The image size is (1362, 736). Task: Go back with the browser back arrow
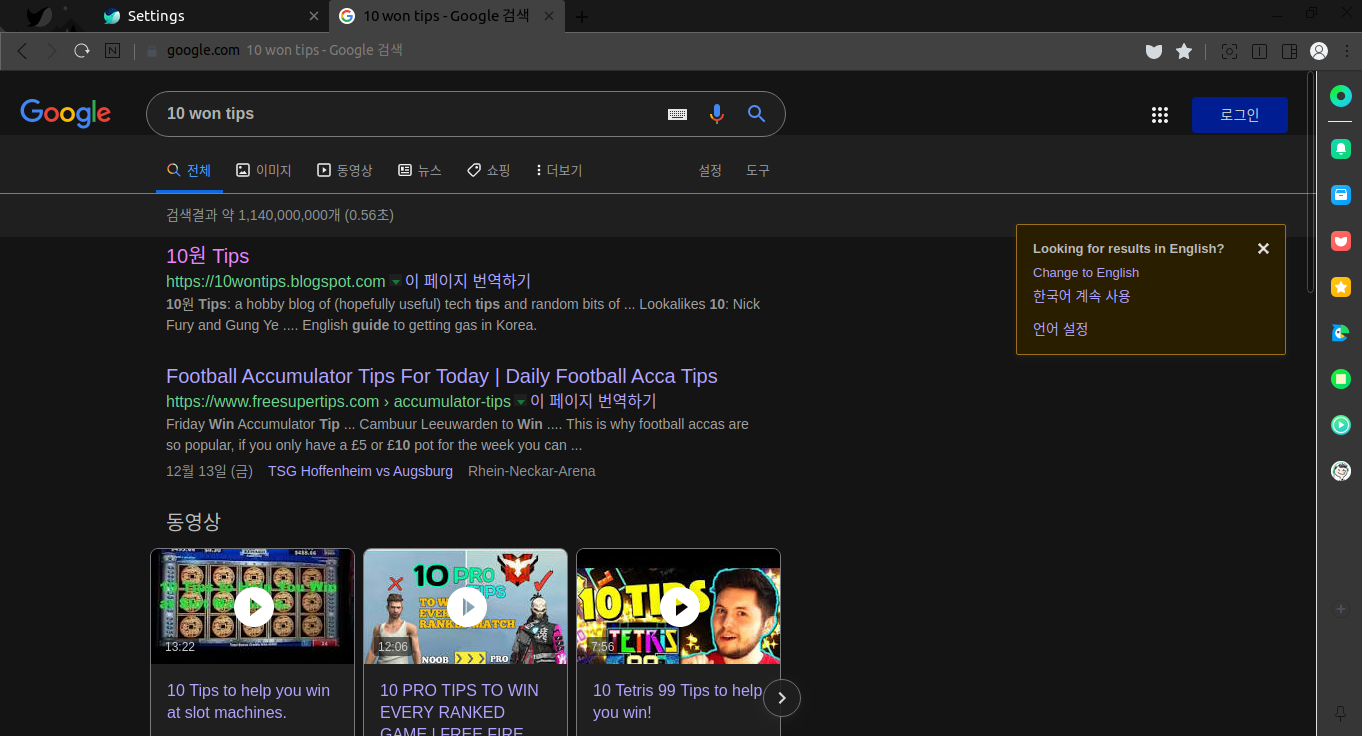coord(22,51)
